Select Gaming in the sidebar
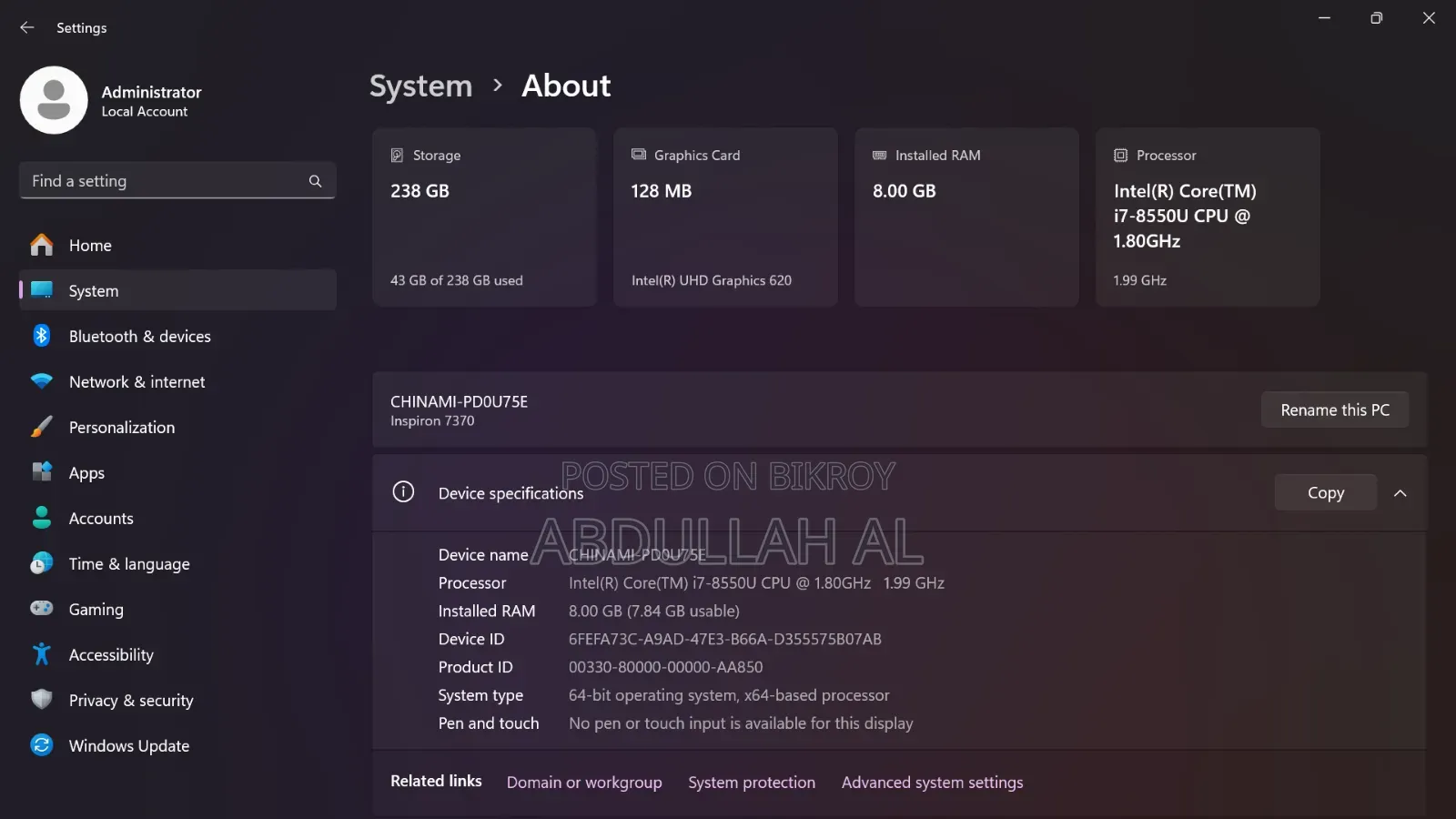1456x819 pixels. [177, 609]
